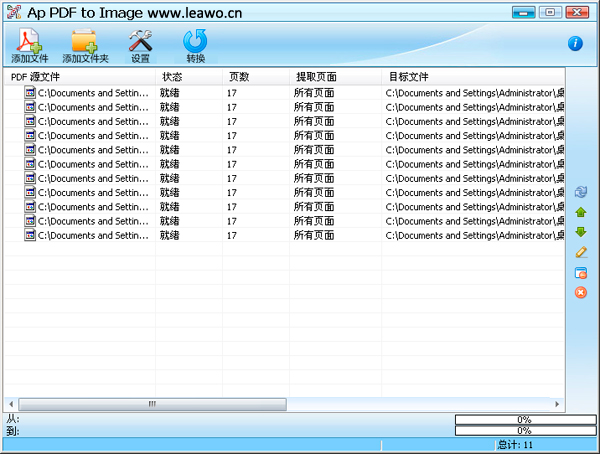
Task: Click the 从: label in status area
Action: coord(13,419)
